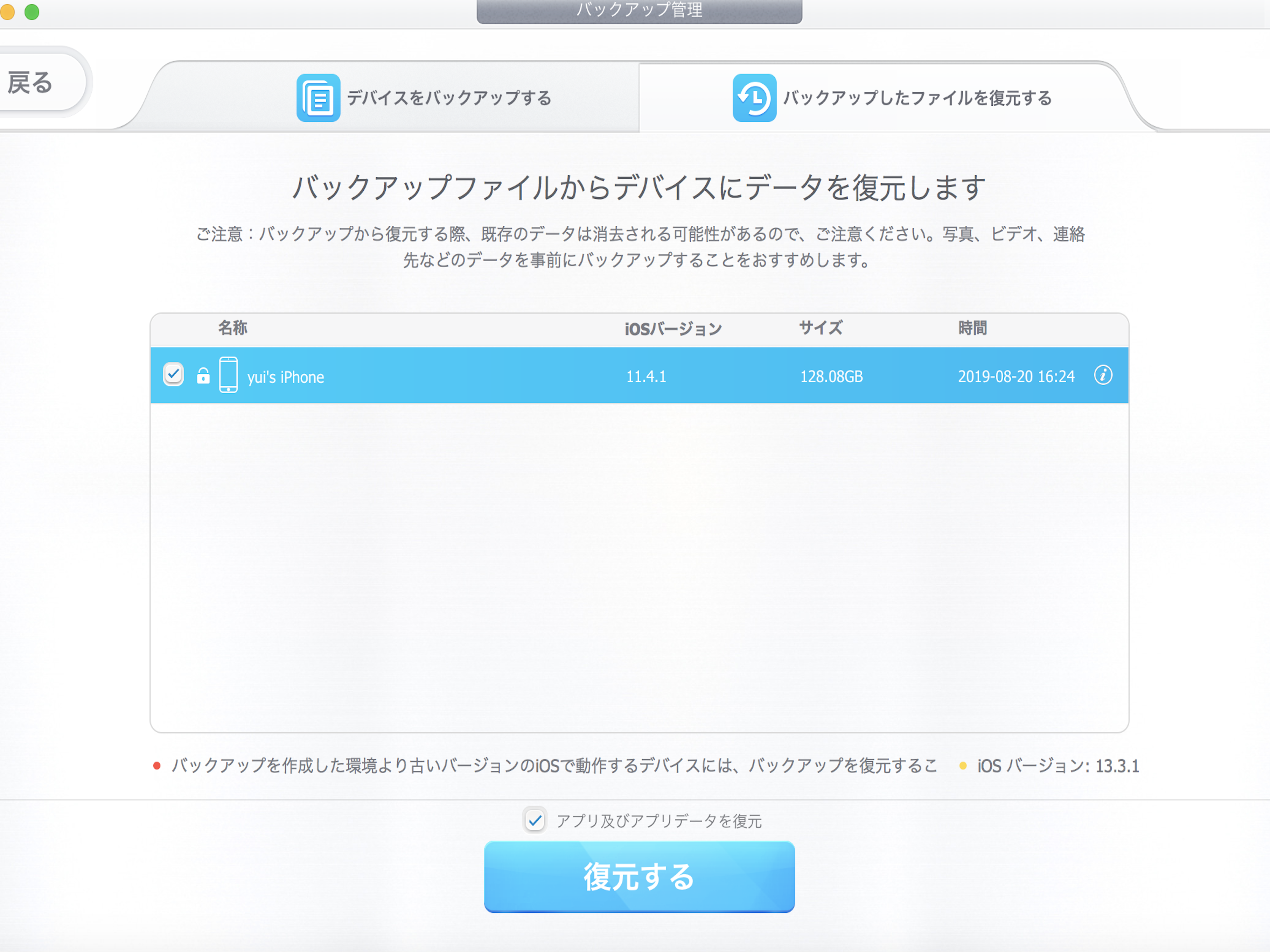Toggle アプリ及びアプリデータを復元 checkbox
1270x952 pixels.
click(x=535, y=820)
